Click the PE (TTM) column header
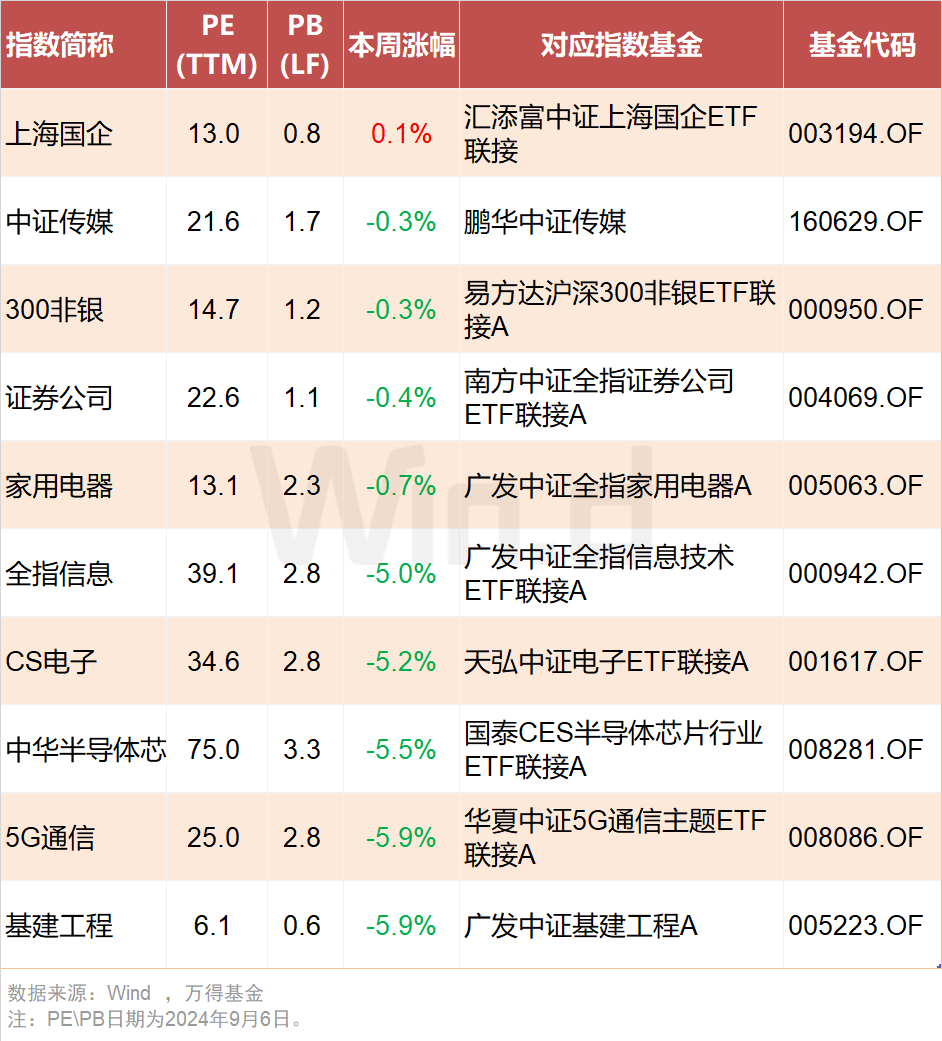 [216, 45]
